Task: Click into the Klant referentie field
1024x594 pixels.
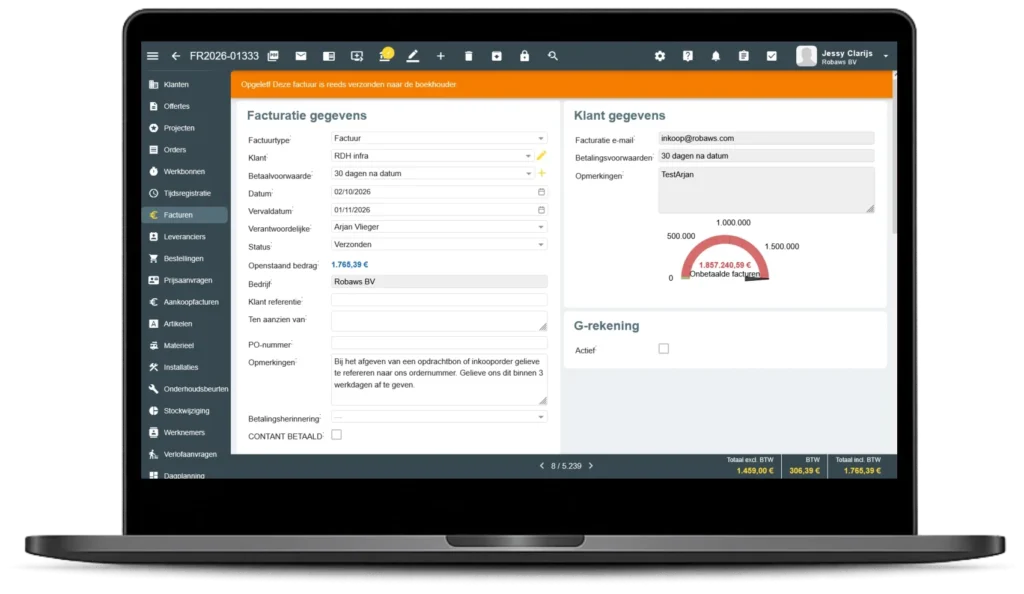Action: click(439, 300)
